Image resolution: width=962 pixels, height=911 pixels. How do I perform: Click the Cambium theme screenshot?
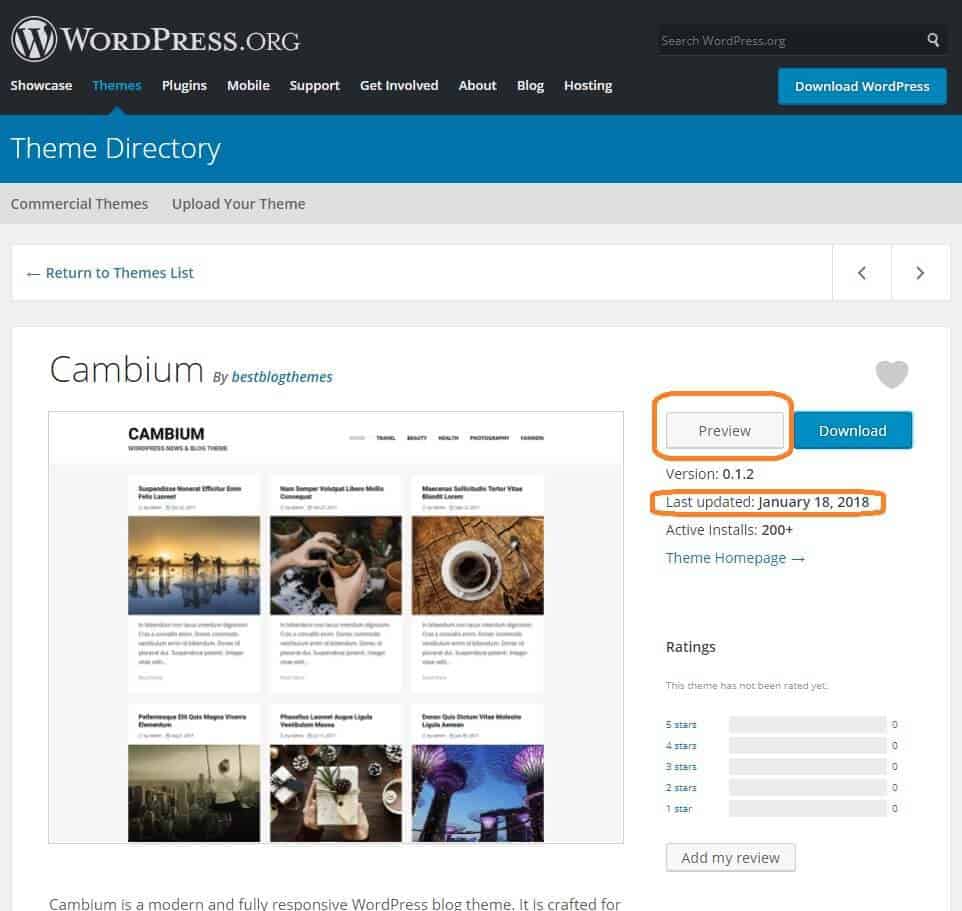click(336, 628)
